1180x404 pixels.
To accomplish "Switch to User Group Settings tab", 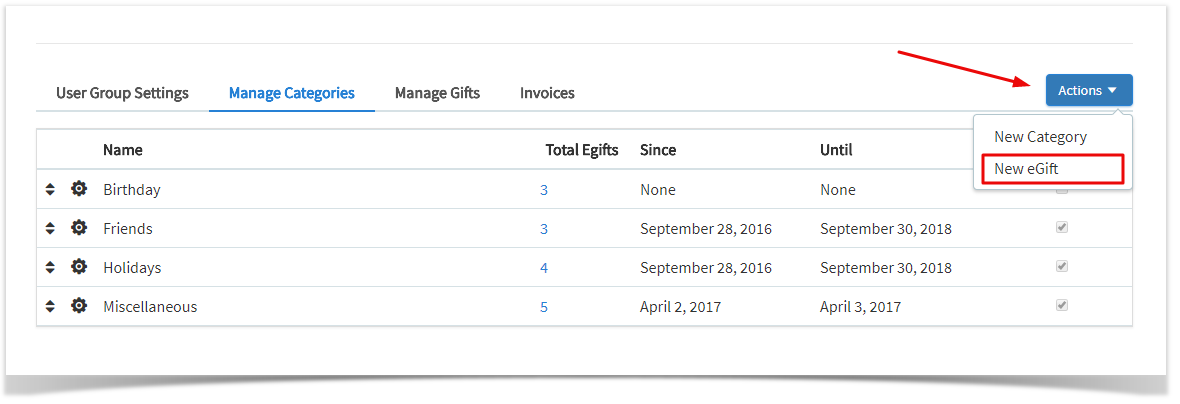I will coord(122,93).
